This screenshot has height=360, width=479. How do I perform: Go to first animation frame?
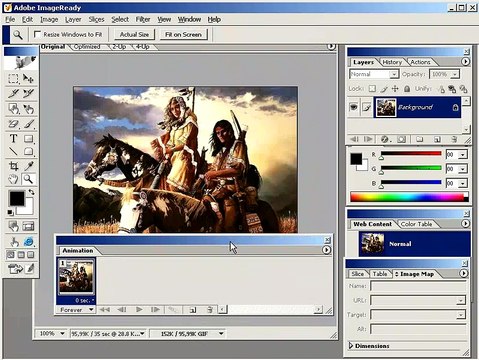(x=105, y=310)
